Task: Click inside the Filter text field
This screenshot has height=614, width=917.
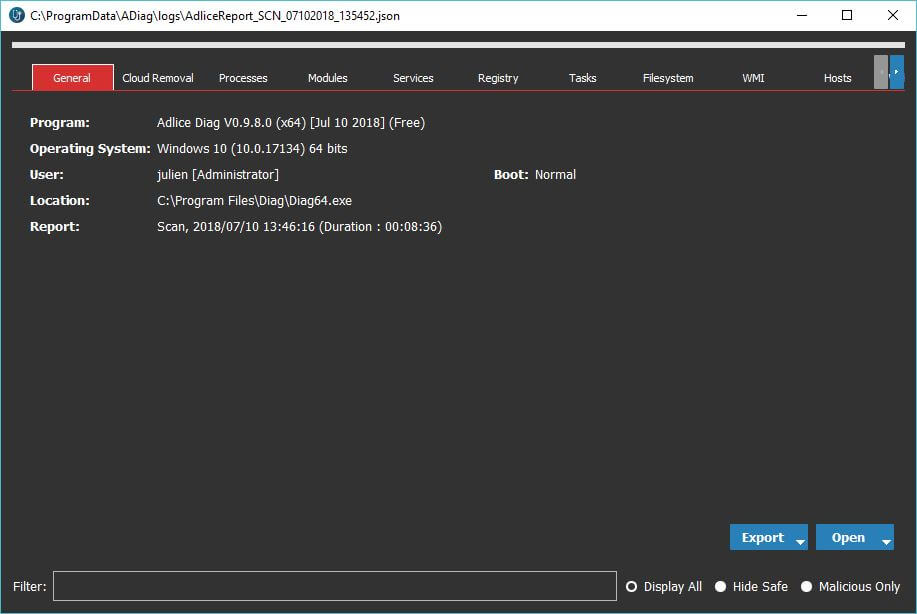Action: pos(334,586)
